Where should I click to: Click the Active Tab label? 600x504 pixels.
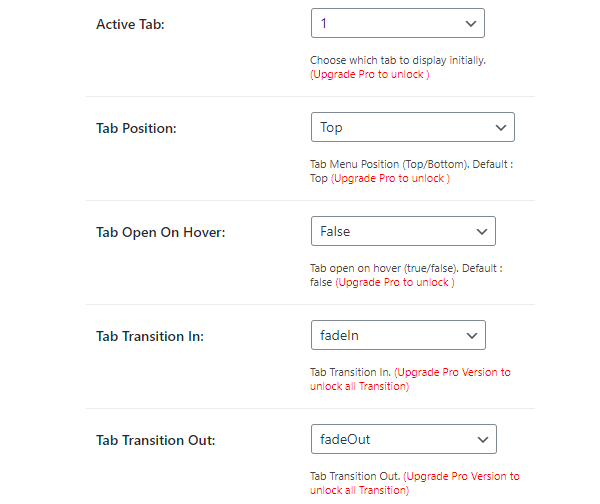coord(130,24)
